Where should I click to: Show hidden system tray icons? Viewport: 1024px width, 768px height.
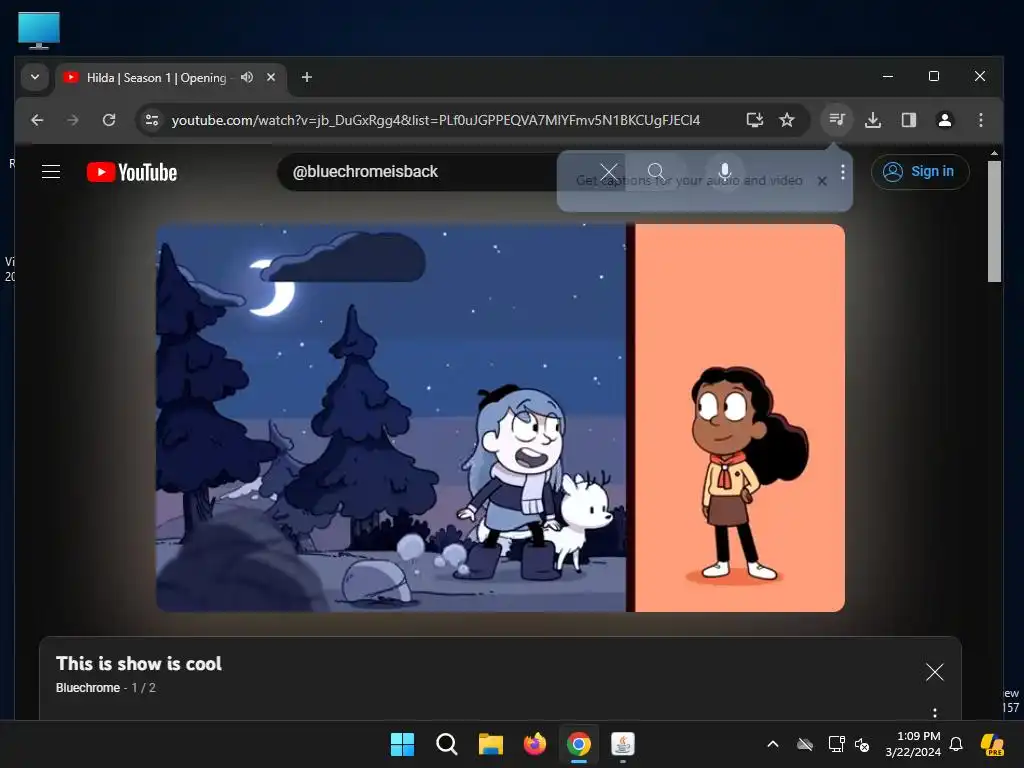[x=773, y=744]
